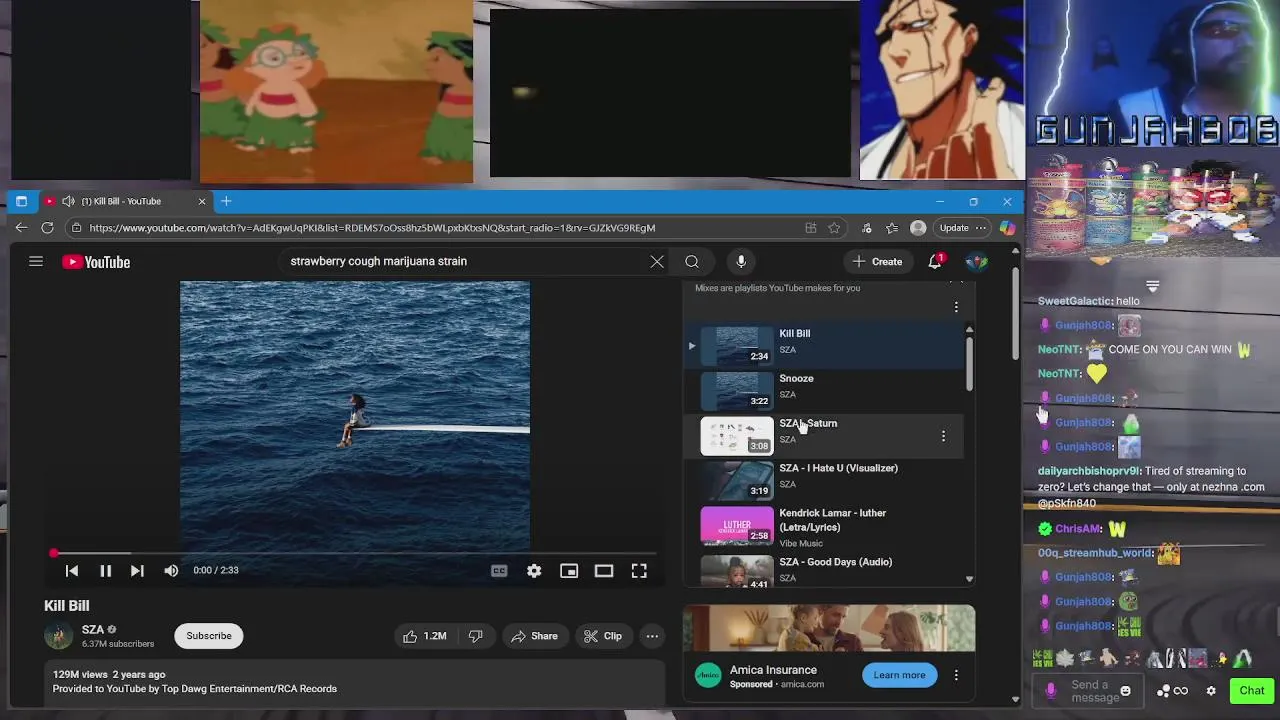
Task: Switch player to theater mode
Action: (604, 571)
